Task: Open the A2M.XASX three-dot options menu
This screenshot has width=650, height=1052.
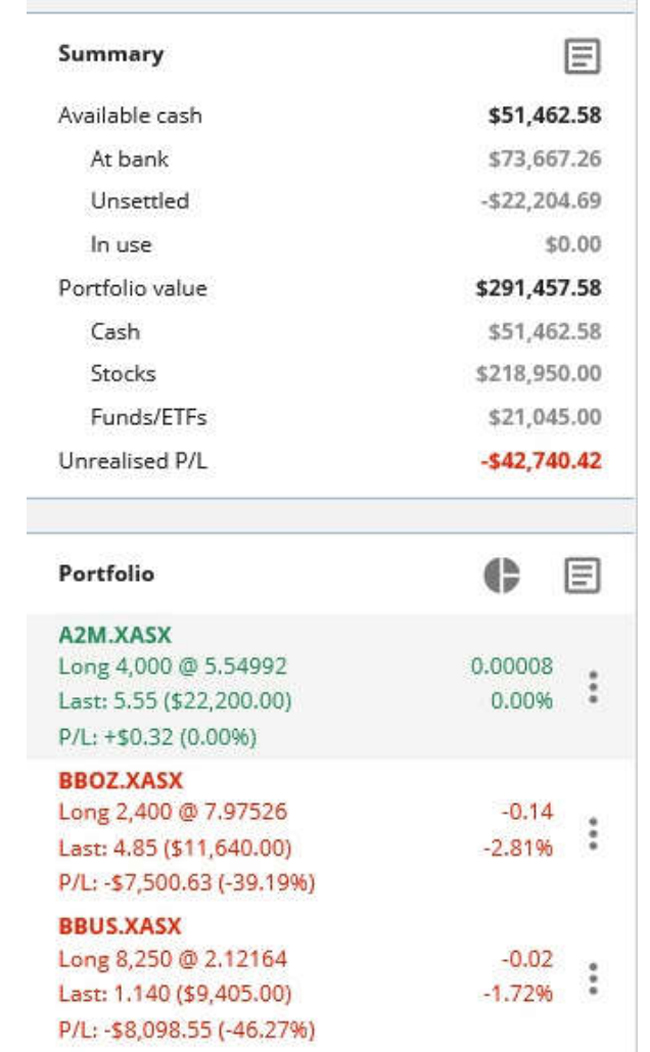Action: coord(593,687)
